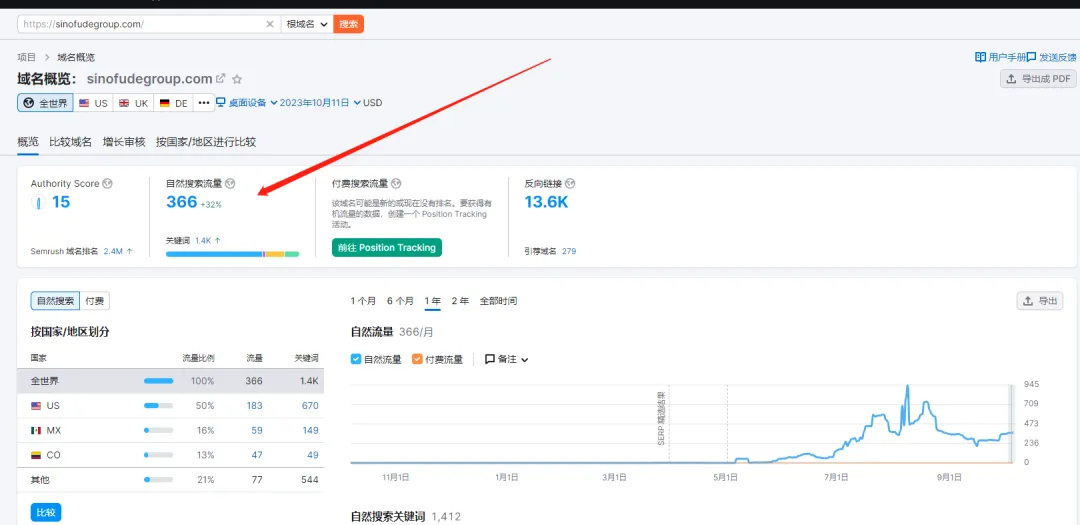
Task: Switch to 付费 segment toggle
Action: [94, 301]
